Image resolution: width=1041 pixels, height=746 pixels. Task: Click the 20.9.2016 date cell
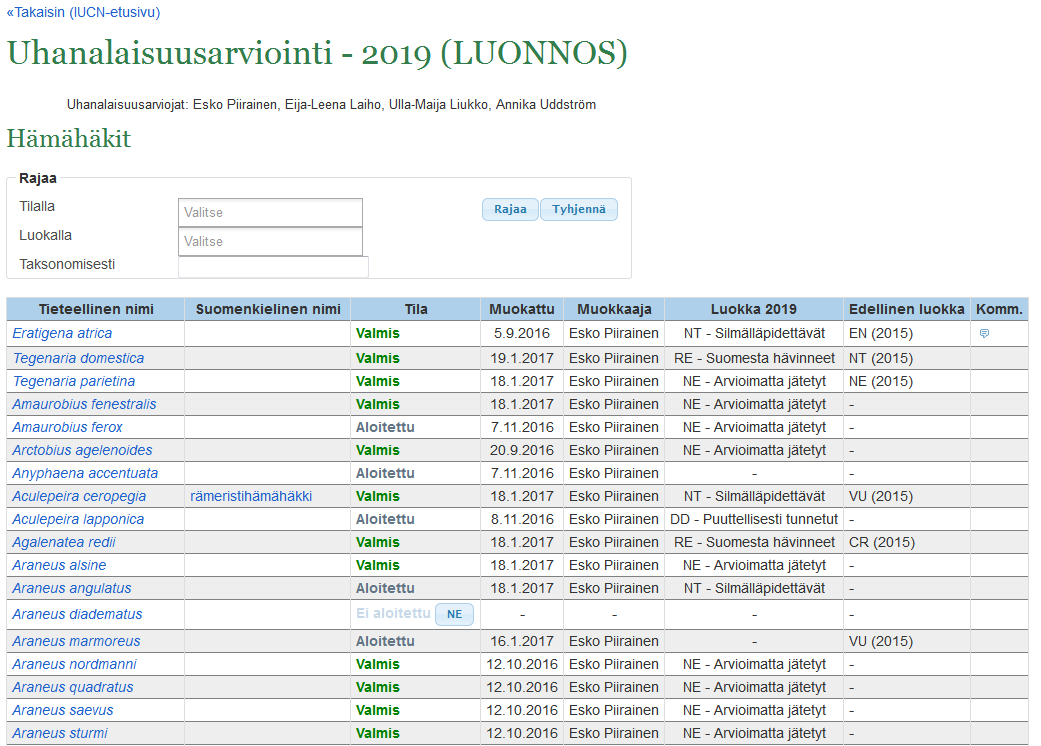[522, 450]
